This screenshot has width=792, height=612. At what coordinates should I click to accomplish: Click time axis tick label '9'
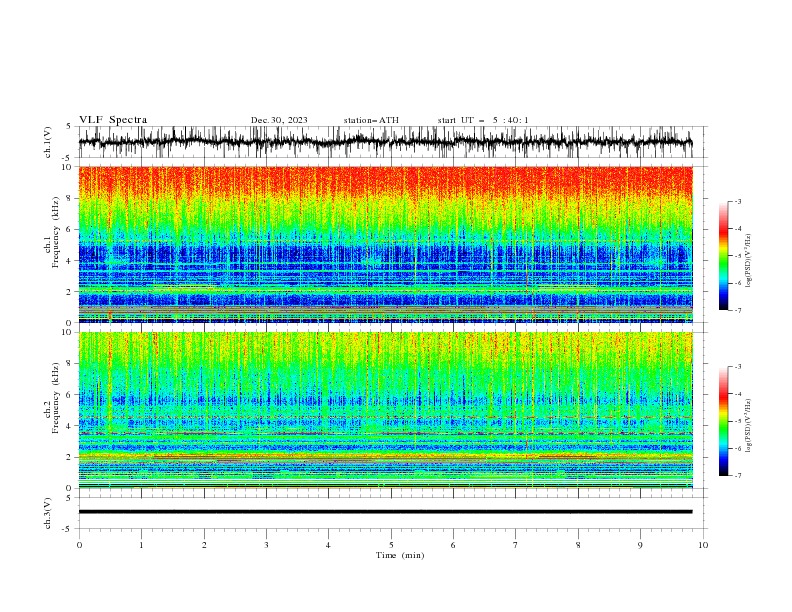coord(640,545)
